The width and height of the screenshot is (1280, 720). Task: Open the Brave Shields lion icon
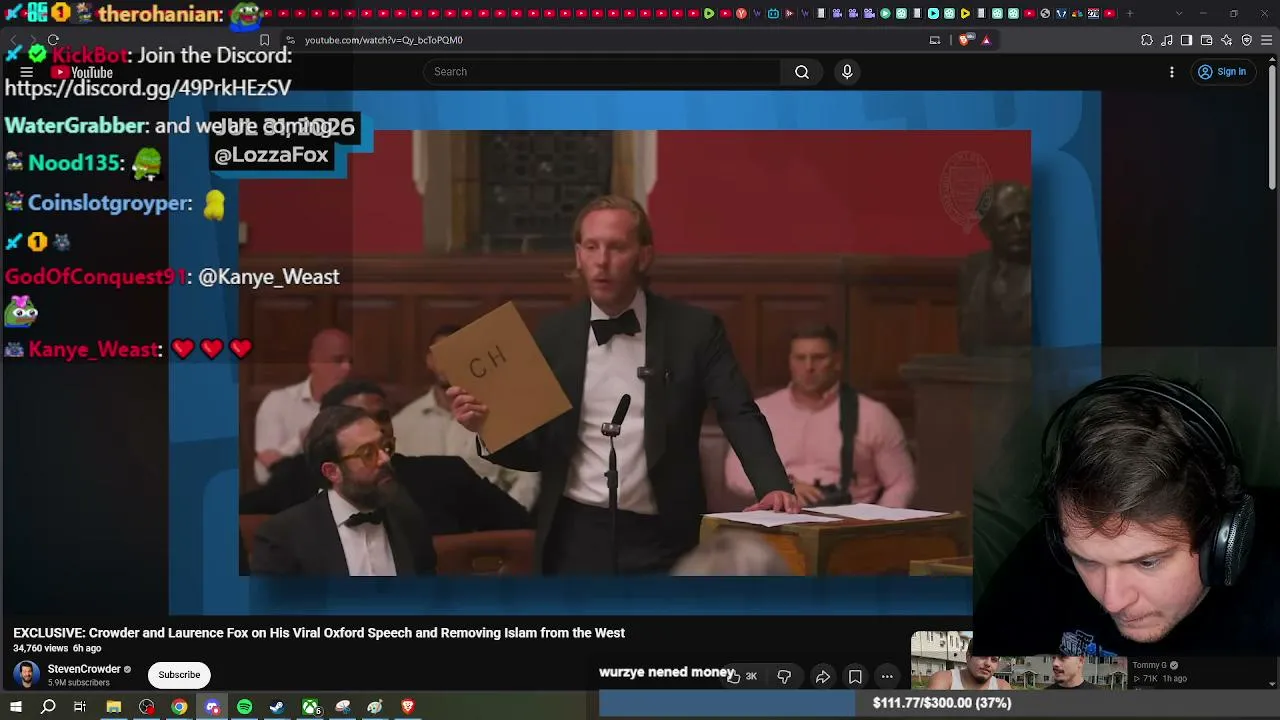964,40
